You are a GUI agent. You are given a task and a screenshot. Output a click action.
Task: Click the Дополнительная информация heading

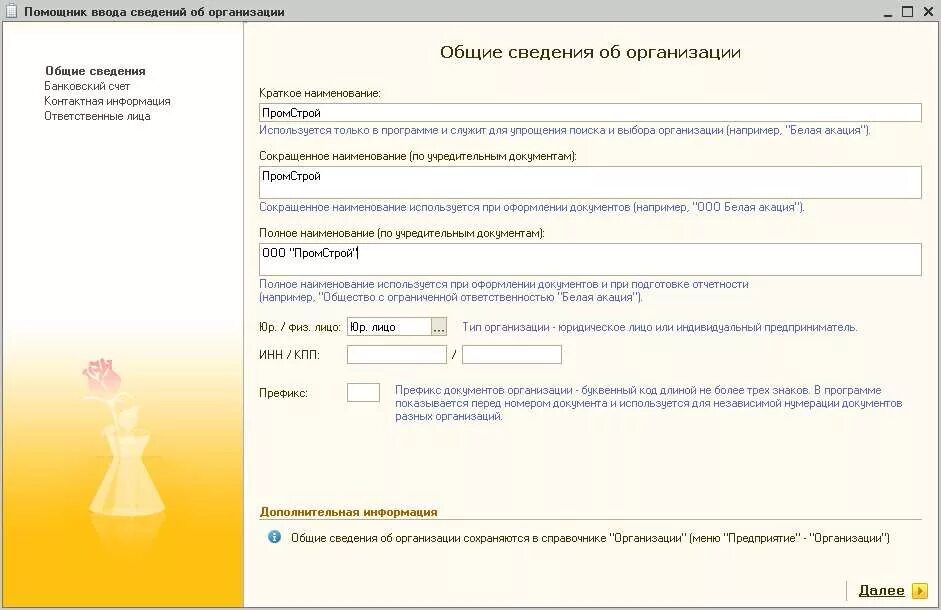(349, 512)
